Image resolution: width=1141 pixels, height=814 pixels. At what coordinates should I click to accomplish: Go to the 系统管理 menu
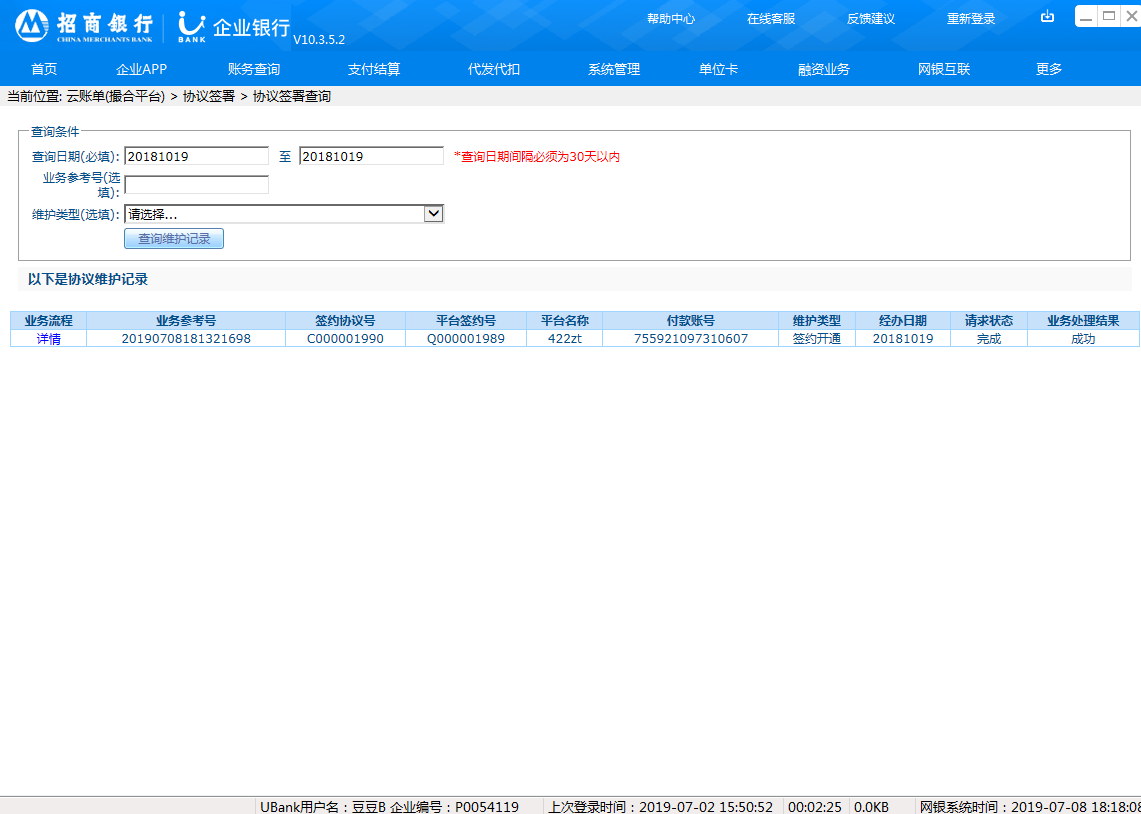point(614,69)
